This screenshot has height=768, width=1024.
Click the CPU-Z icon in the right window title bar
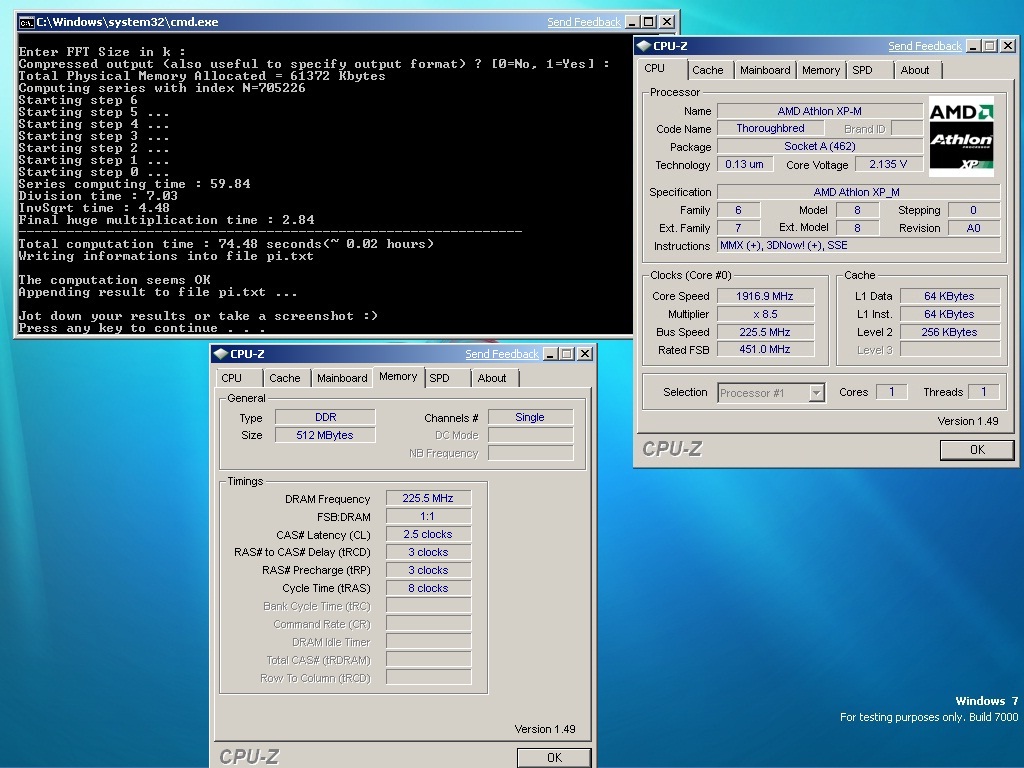(644, 46)
